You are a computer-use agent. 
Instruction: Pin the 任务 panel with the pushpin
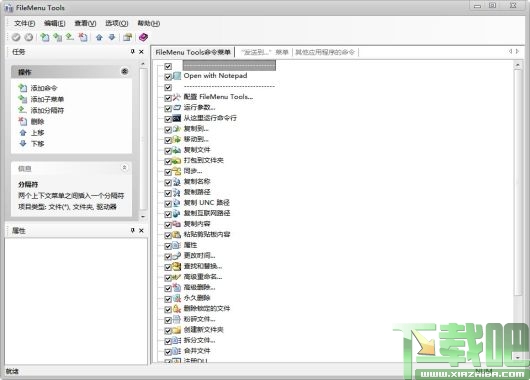(132, 51)
